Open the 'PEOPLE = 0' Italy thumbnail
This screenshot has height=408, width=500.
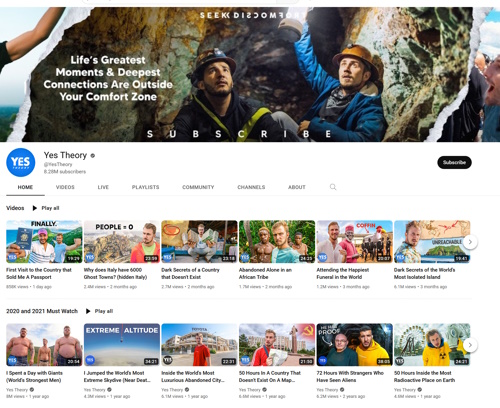pyautogui.click(x=122, y=242)
